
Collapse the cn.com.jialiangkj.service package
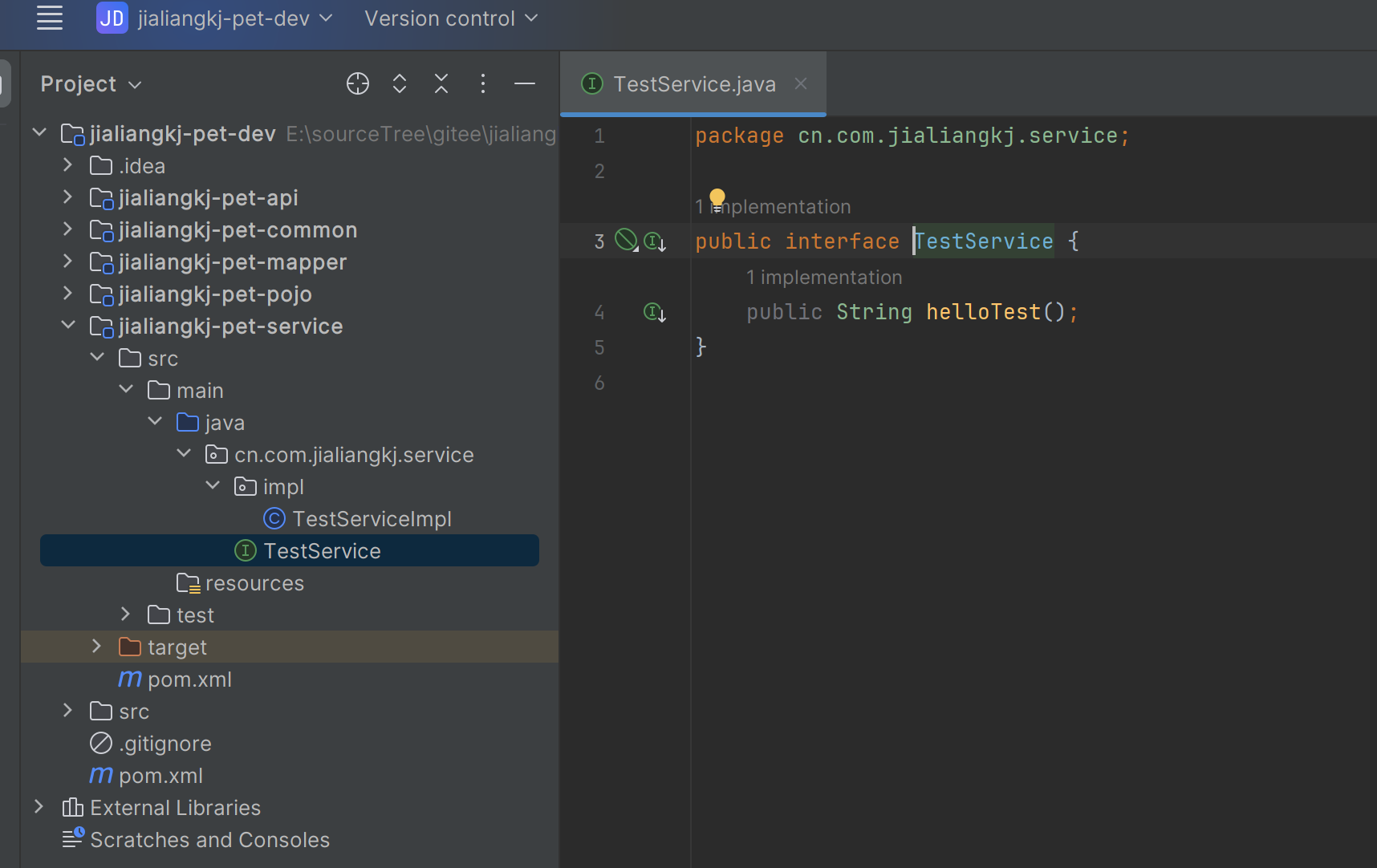[x=184, y=453]
